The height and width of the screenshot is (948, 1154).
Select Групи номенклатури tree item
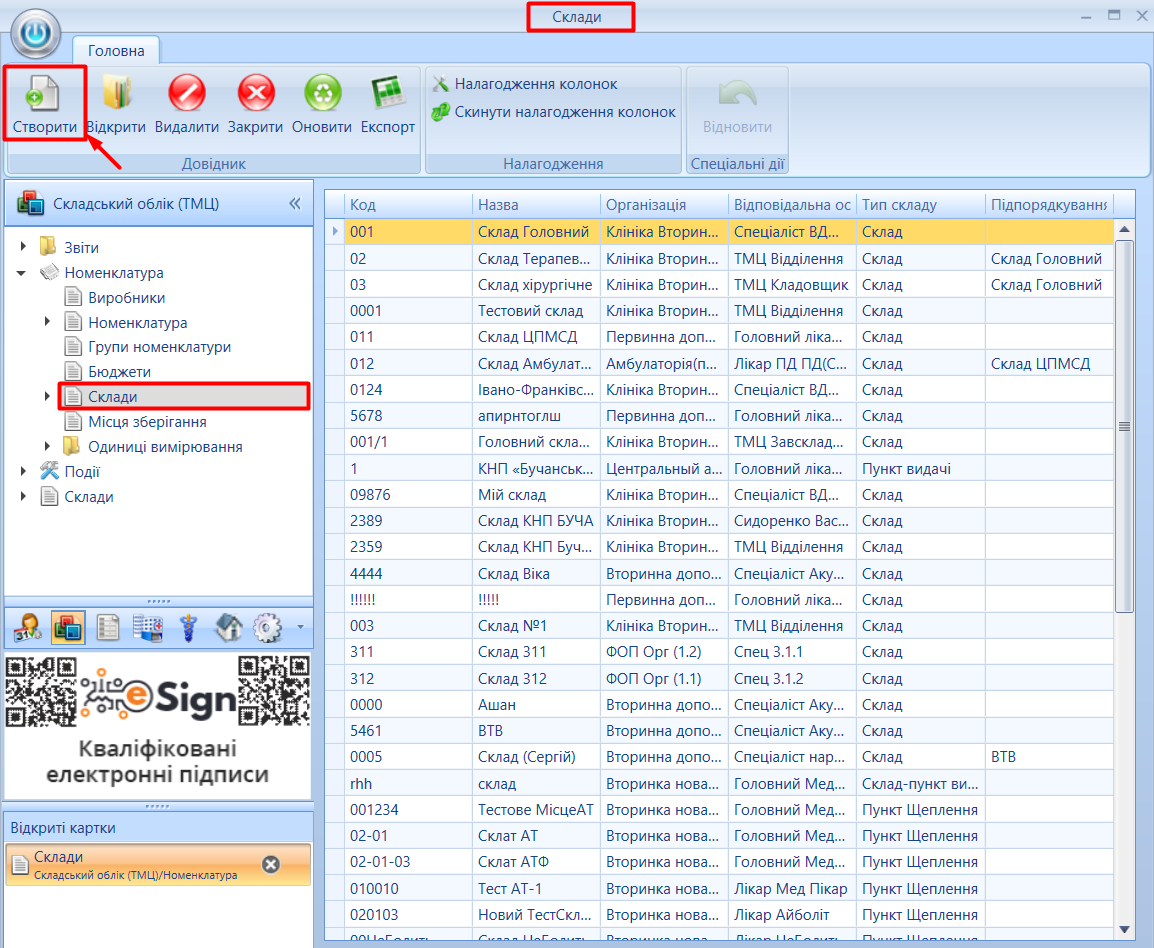click(x=160, y=347)
